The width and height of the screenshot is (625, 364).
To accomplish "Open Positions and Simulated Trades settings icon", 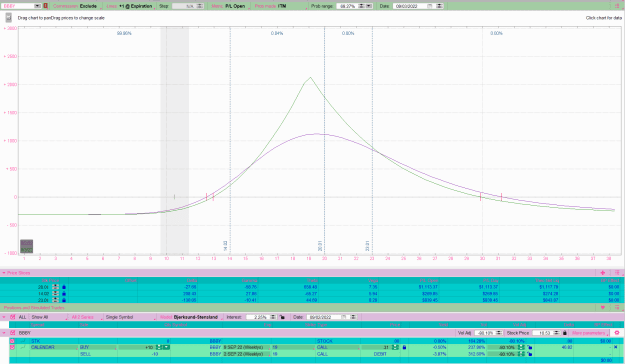I will tap(617, 308).
